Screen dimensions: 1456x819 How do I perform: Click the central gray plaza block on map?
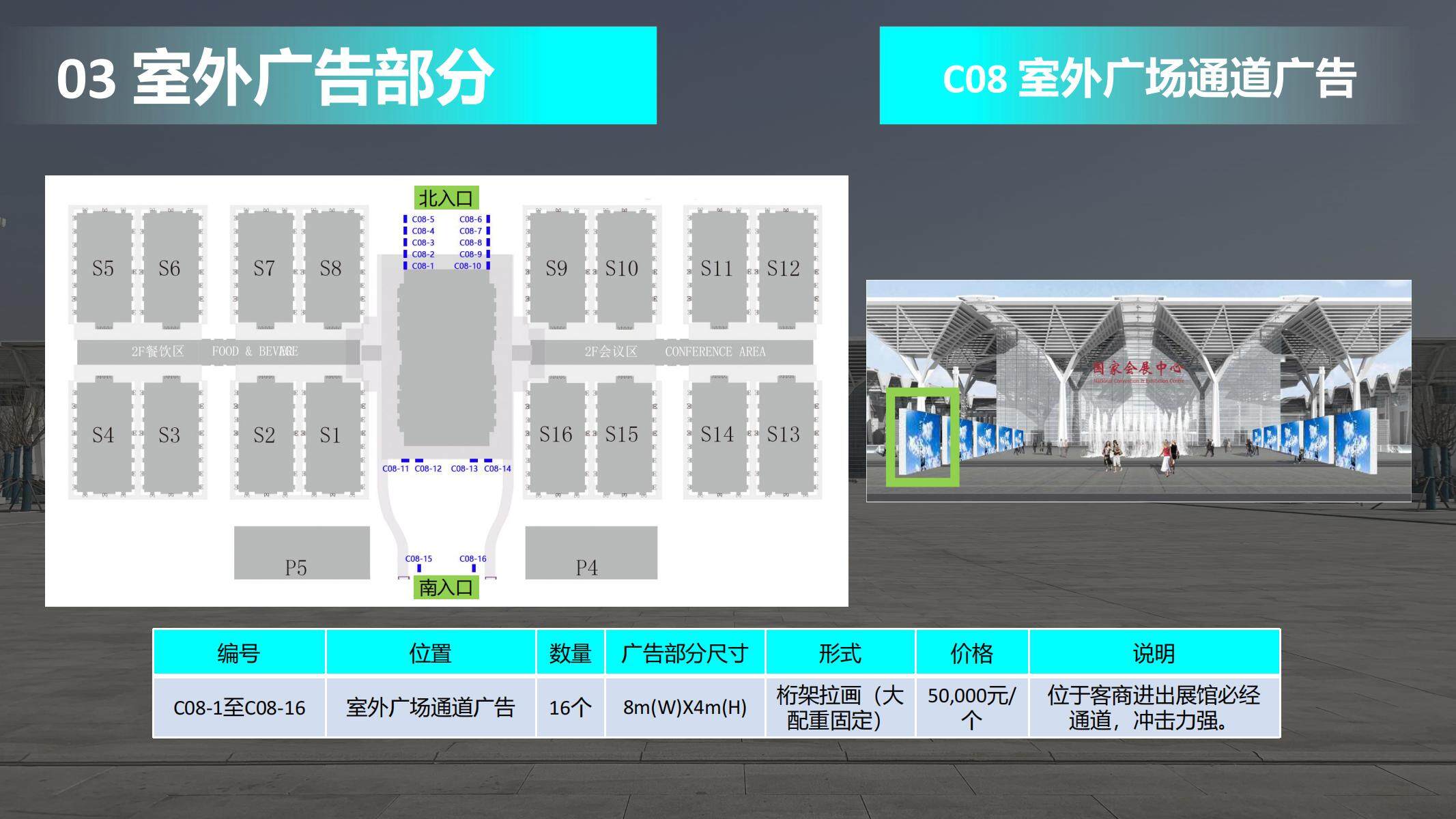point(446,358)
